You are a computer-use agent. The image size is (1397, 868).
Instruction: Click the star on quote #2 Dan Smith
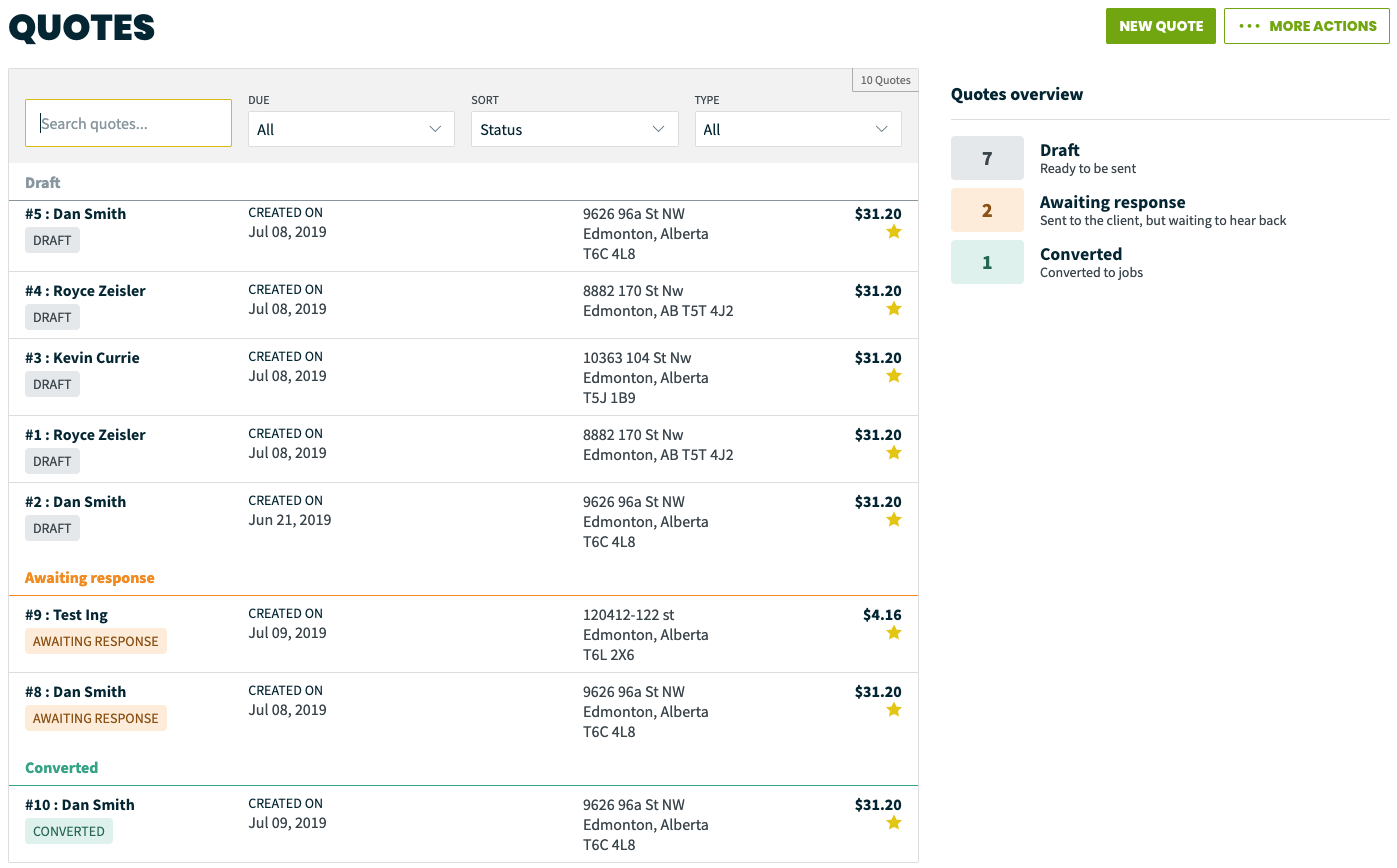(893, 520)
